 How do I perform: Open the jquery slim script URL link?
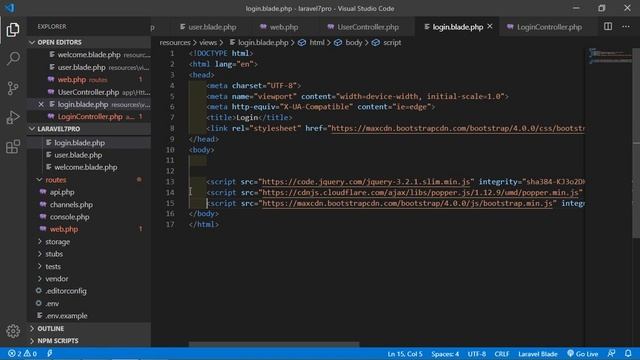pyautogui.click(x=366, y=182)
